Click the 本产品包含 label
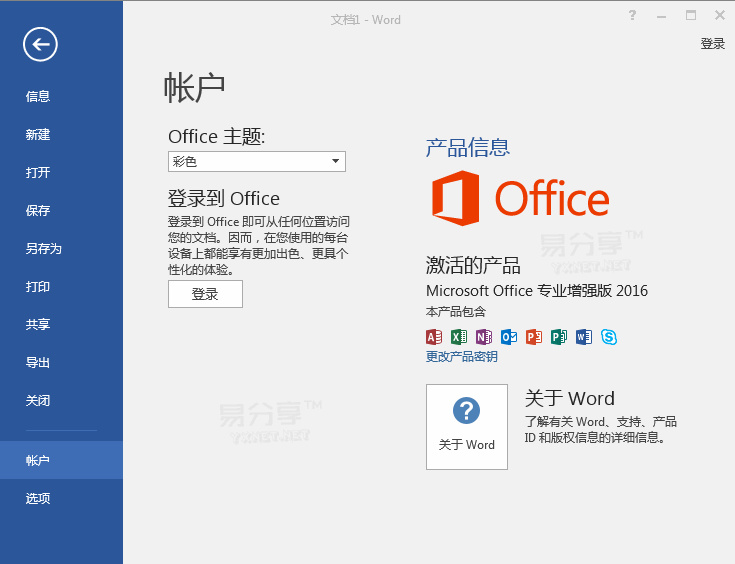 [x=456, y=312]
